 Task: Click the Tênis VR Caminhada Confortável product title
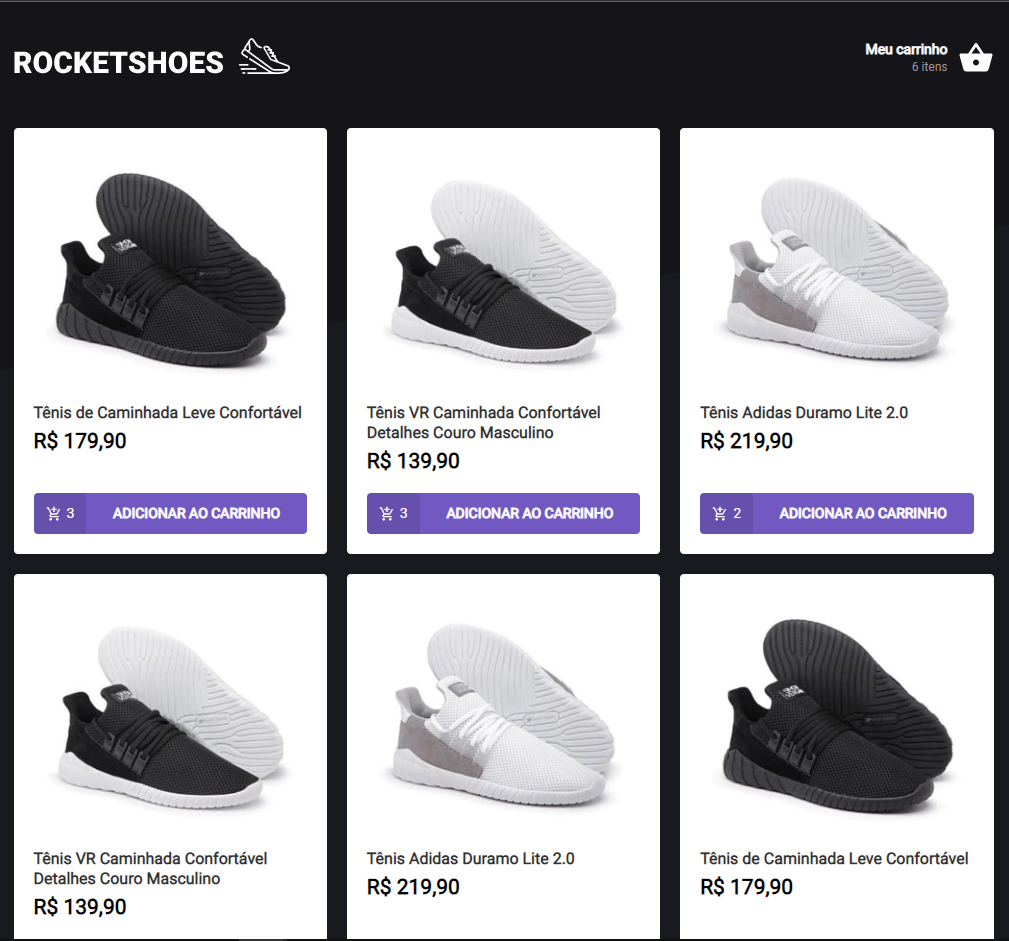483,422
